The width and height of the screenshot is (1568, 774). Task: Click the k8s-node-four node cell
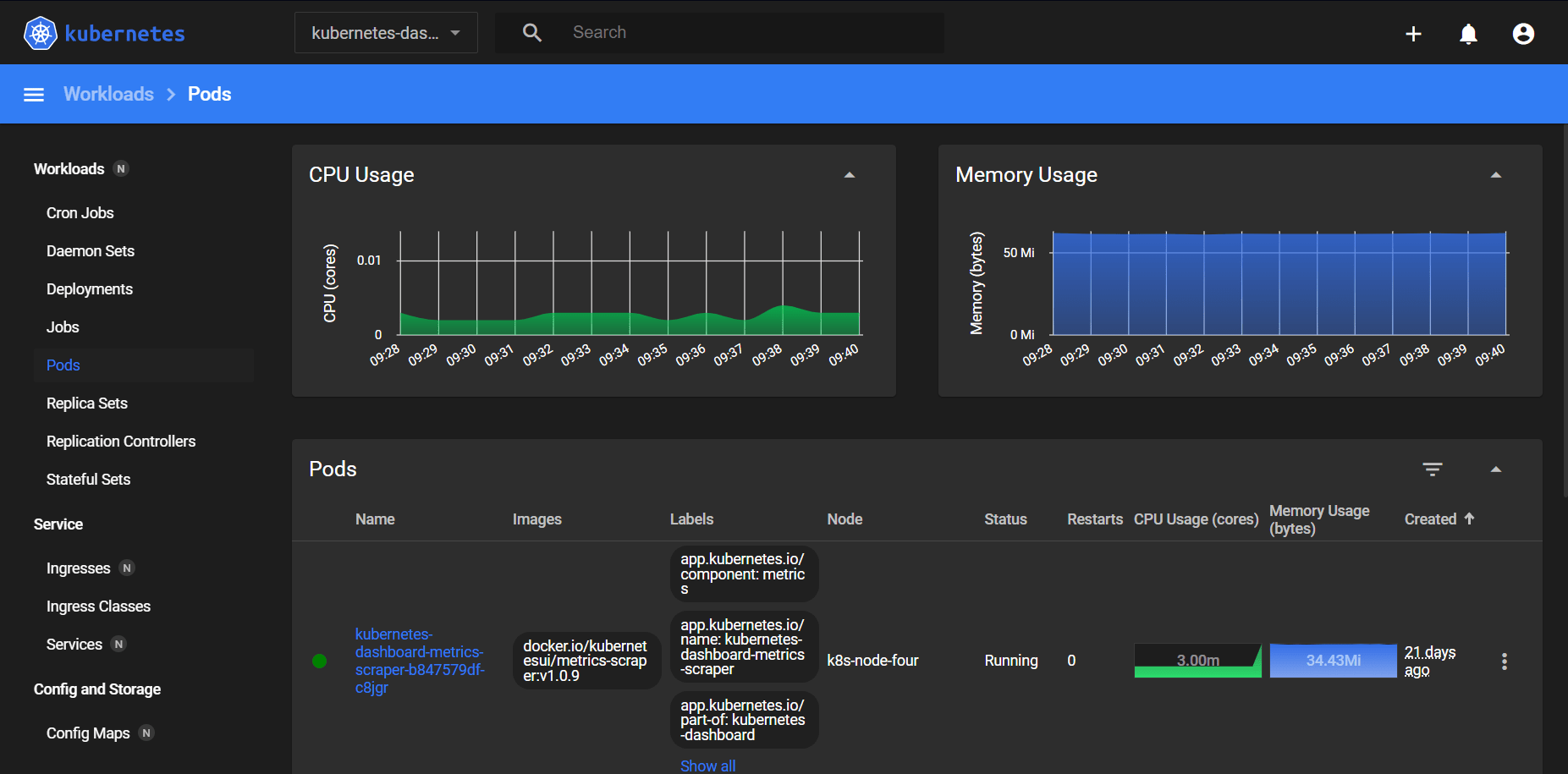click(872, 661)
